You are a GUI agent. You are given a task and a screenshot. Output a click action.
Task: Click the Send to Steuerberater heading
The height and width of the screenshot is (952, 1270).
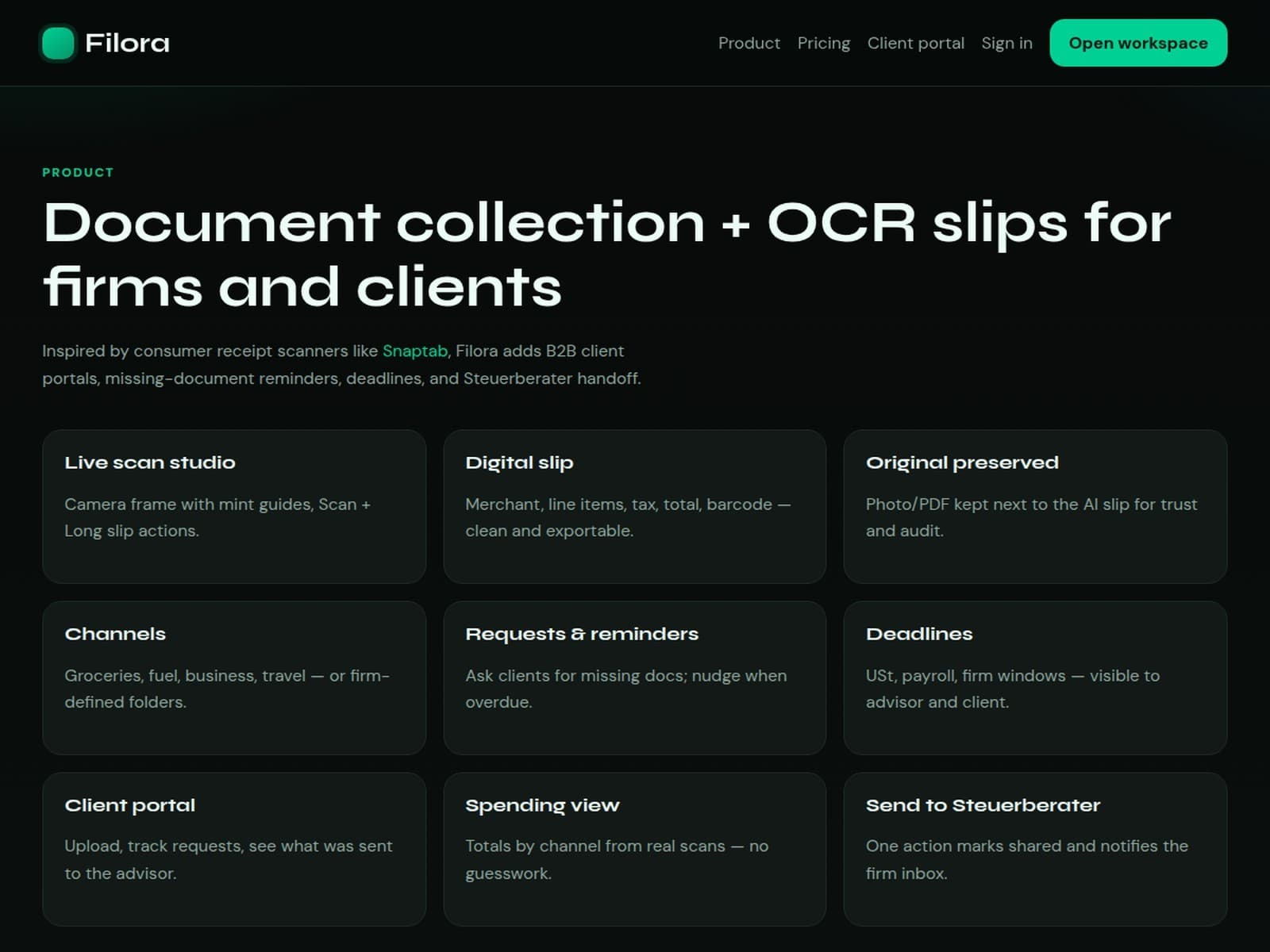coord(983,805)
